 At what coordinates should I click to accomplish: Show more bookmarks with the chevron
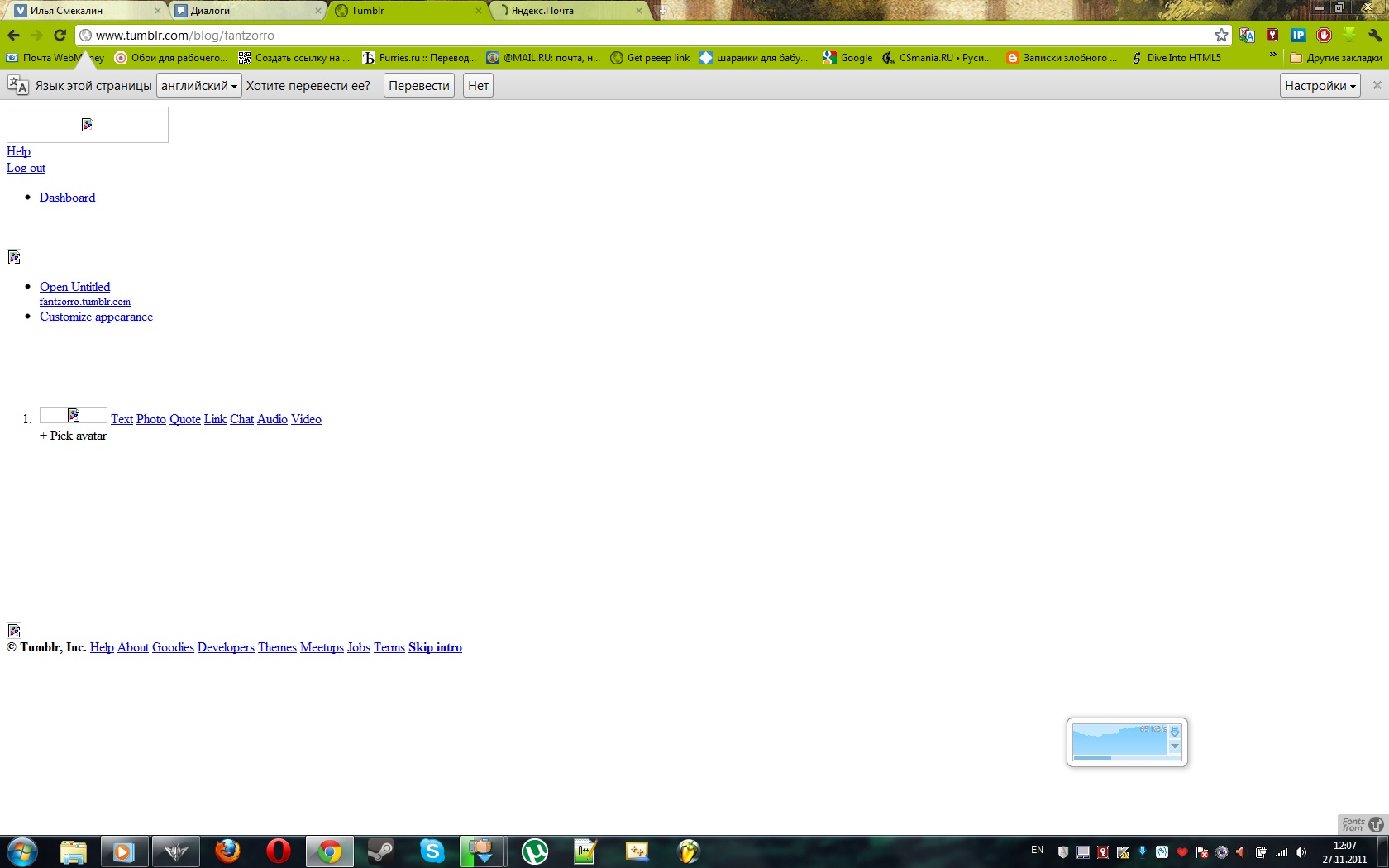[1273, 55]
